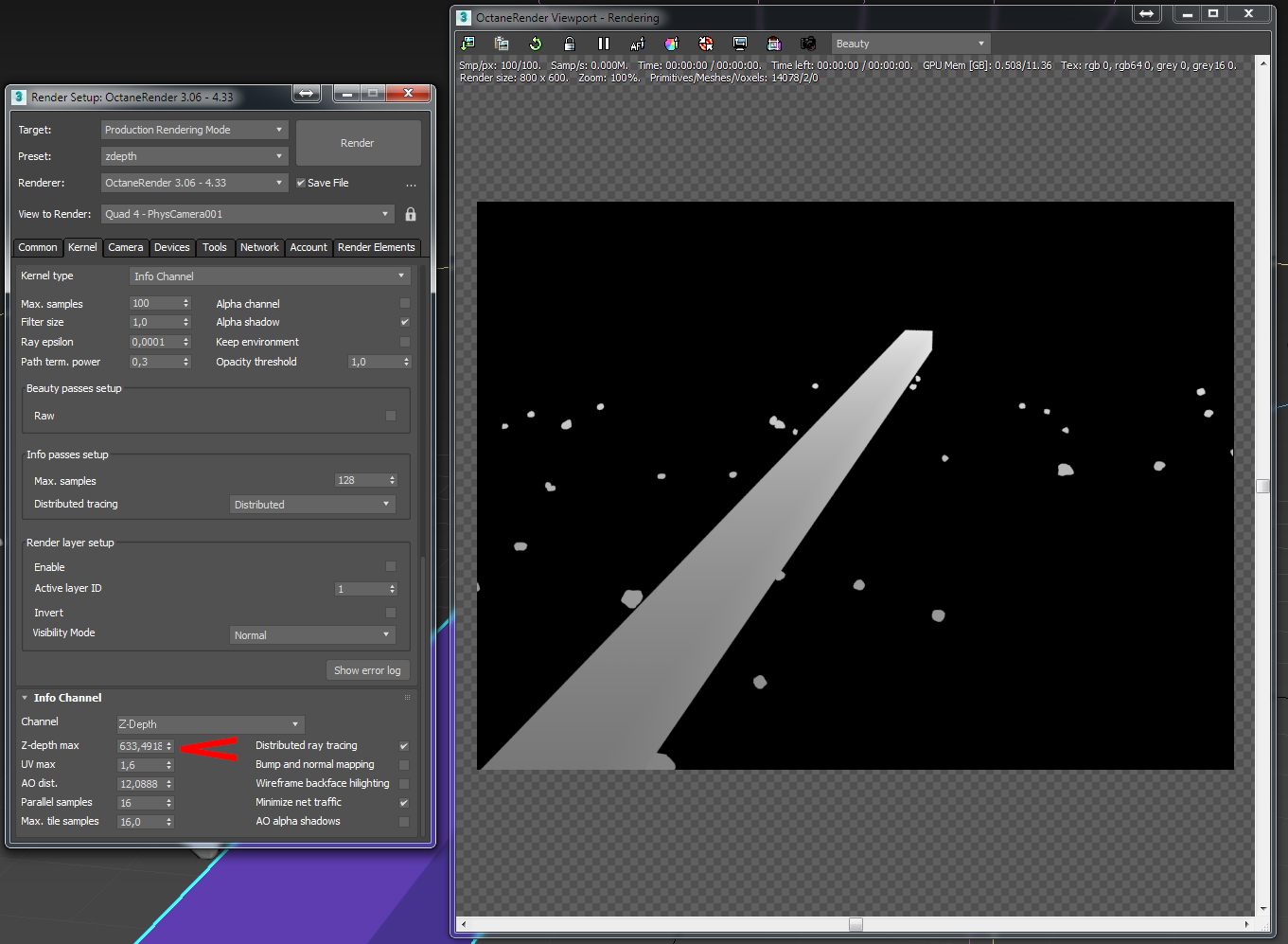
Task: Click the Z-depth max value field
Action: [x=141, y=746]
